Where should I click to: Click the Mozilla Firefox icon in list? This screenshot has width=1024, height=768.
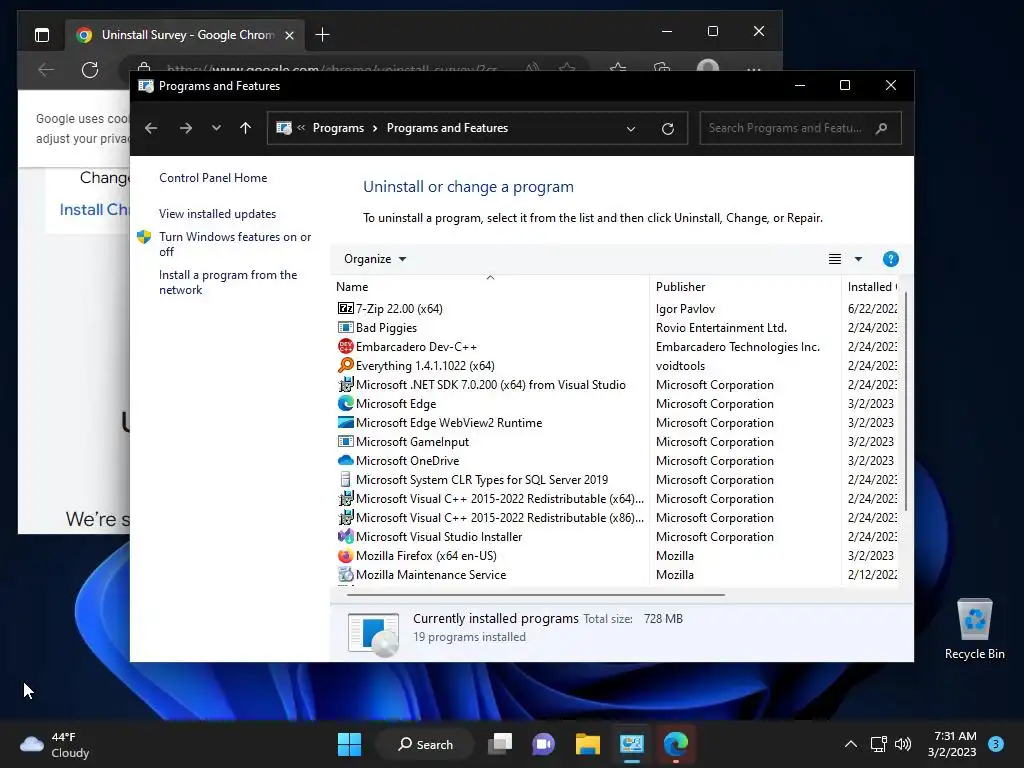click(x=345, y=555)
